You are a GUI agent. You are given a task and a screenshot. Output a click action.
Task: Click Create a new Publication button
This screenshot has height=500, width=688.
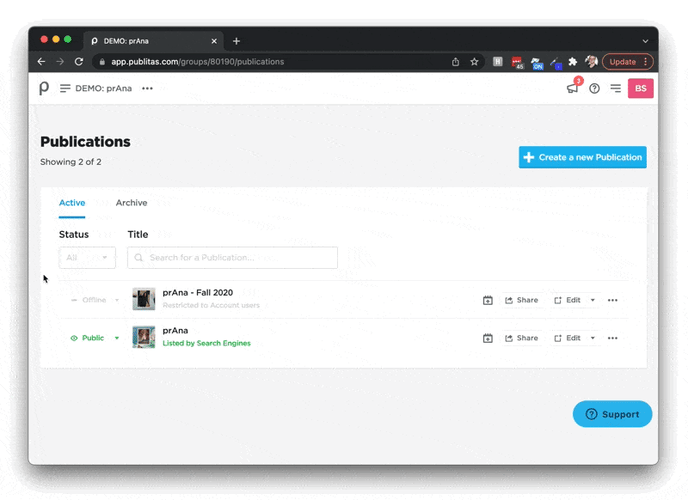[x=582, y=157]
